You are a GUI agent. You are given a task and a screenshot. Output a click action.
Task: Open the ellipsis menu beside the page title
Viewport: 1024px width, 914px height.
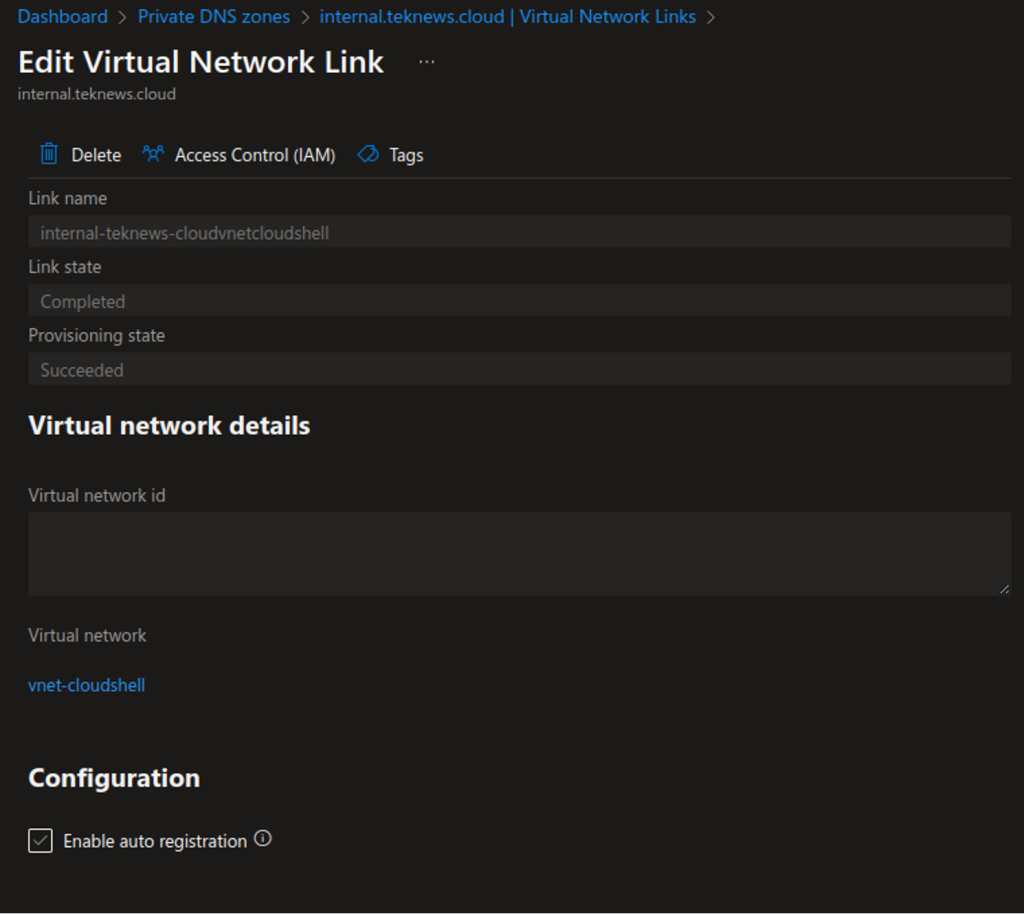pos(427,60)
